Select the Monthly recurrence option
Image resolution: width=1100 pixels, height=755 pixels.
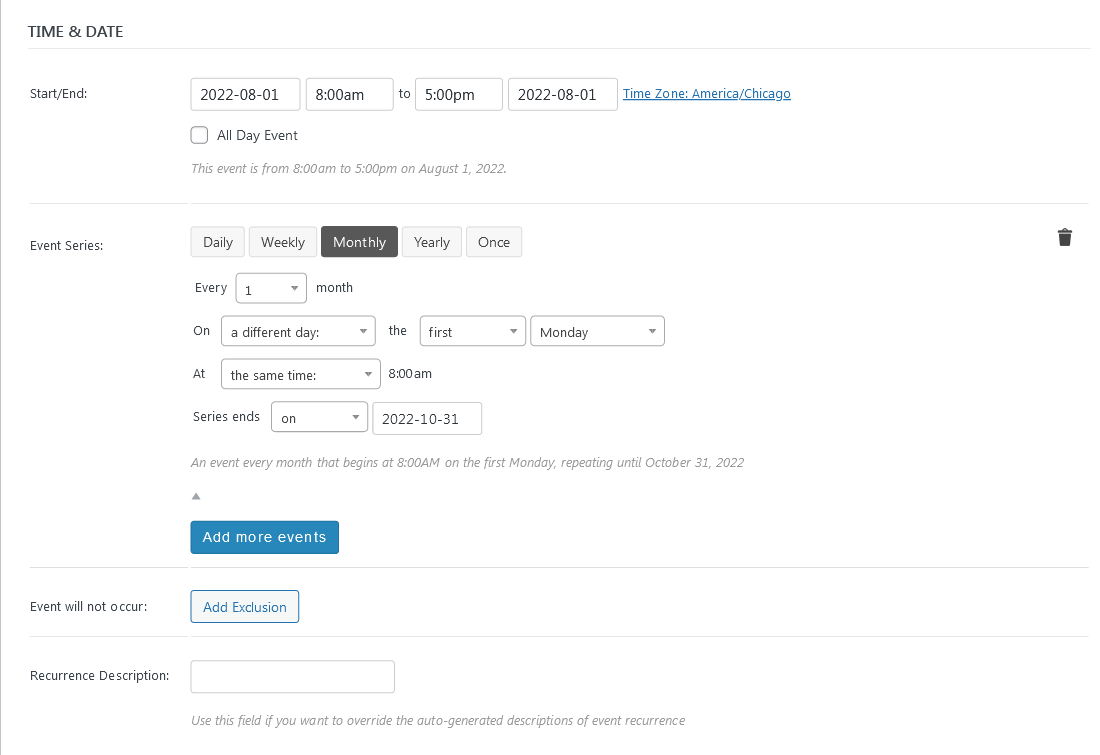pos(359,242)
